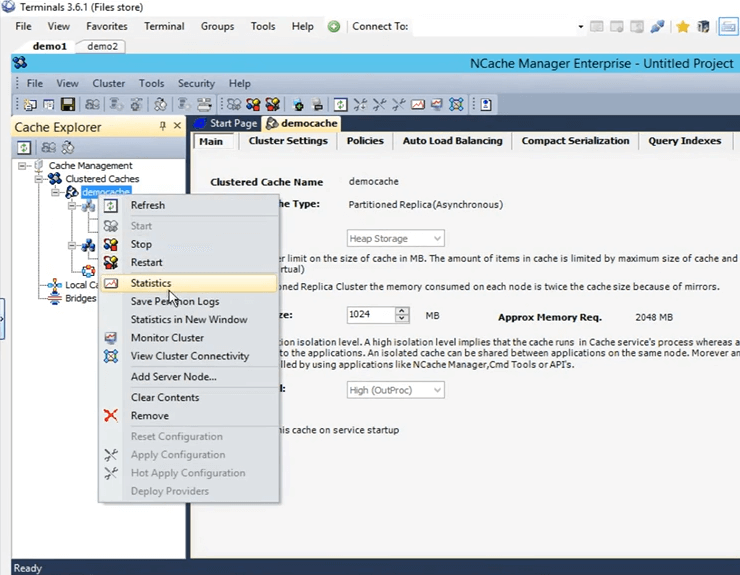740x575 pixels.
Task: Open the Terminal menu in Terminals
Action: point(164,26)
